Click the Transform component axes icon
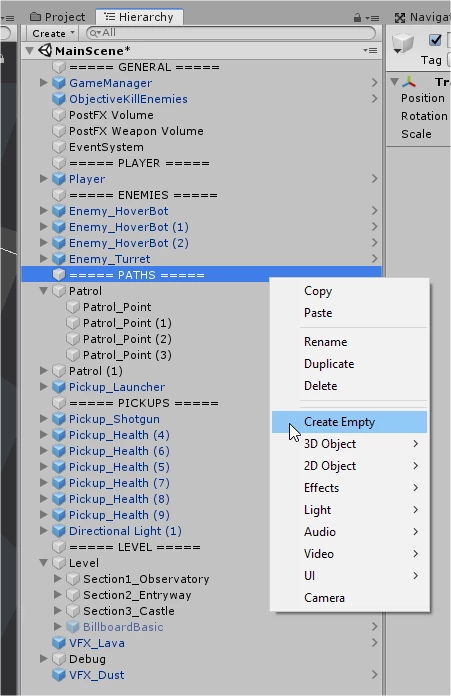This screenshot has width=451, height=696. pyautogui.click(x=409, y=82)
